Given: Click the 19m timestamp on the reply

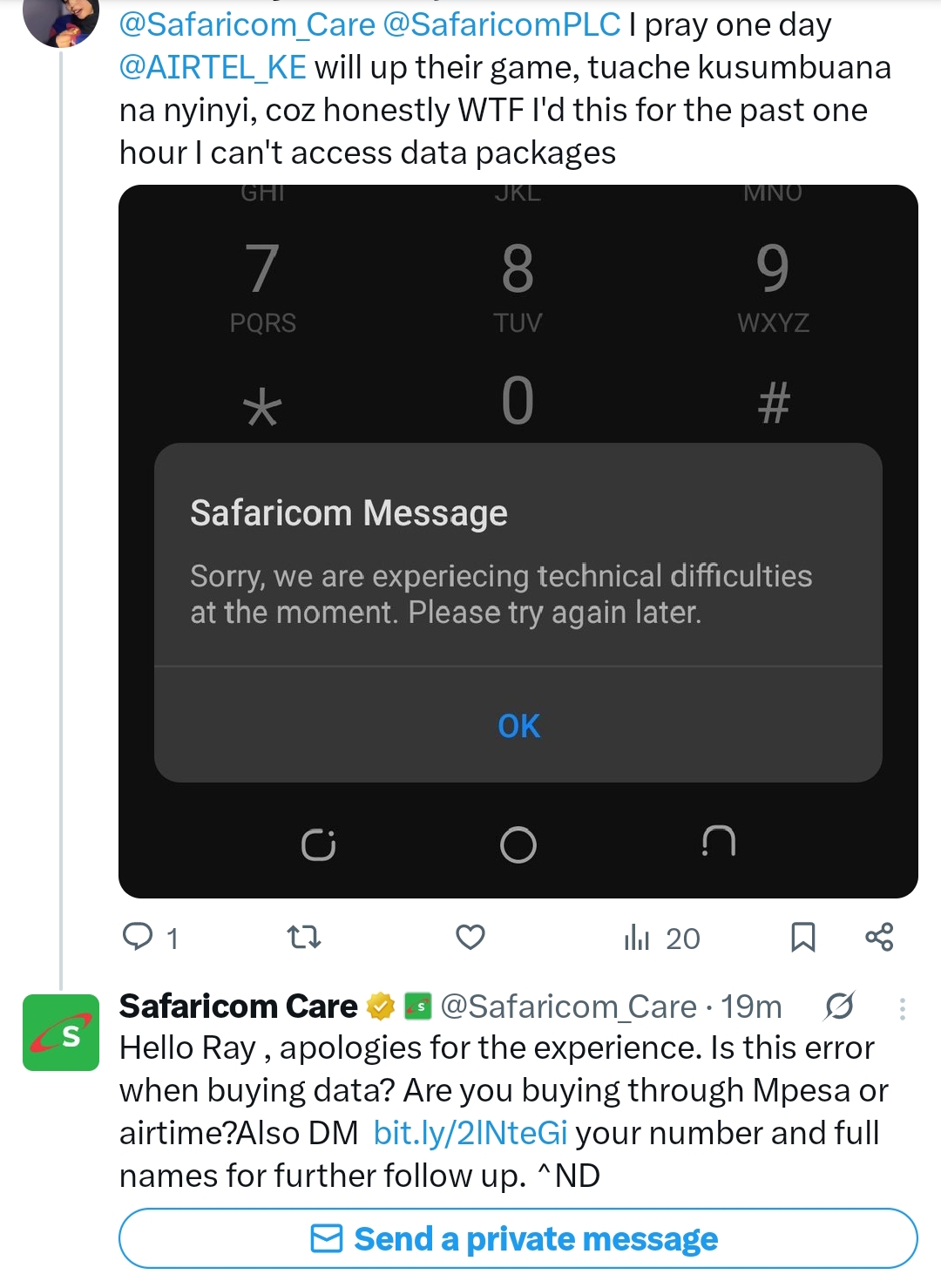Looking at the screenshot, I should coord(750,1007).
